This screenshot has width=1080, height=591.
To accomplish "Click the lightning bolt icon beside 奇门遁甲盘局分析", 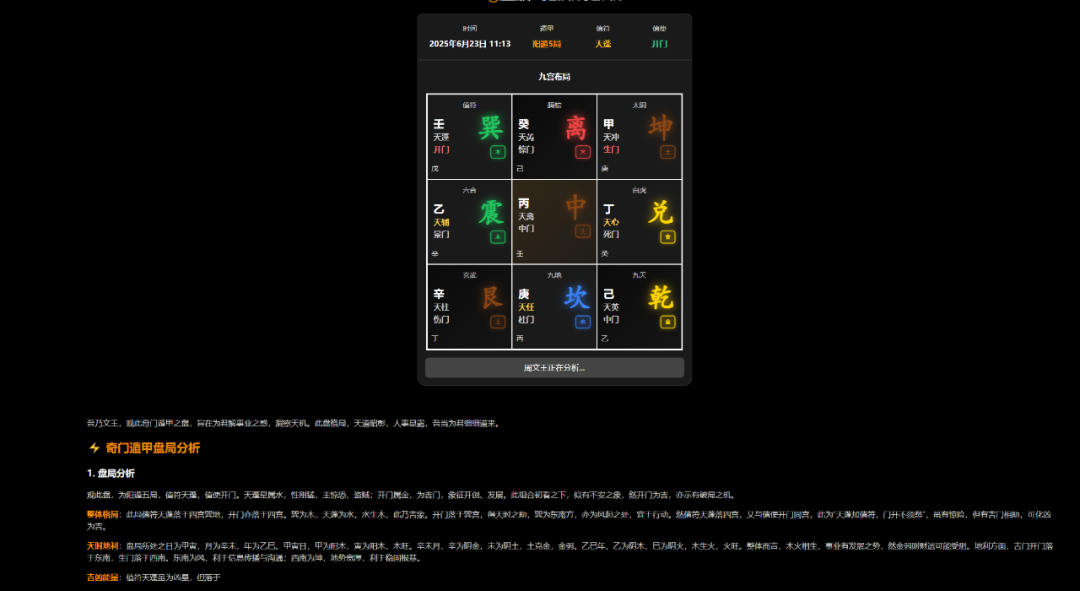I will (x=94, y=448).
